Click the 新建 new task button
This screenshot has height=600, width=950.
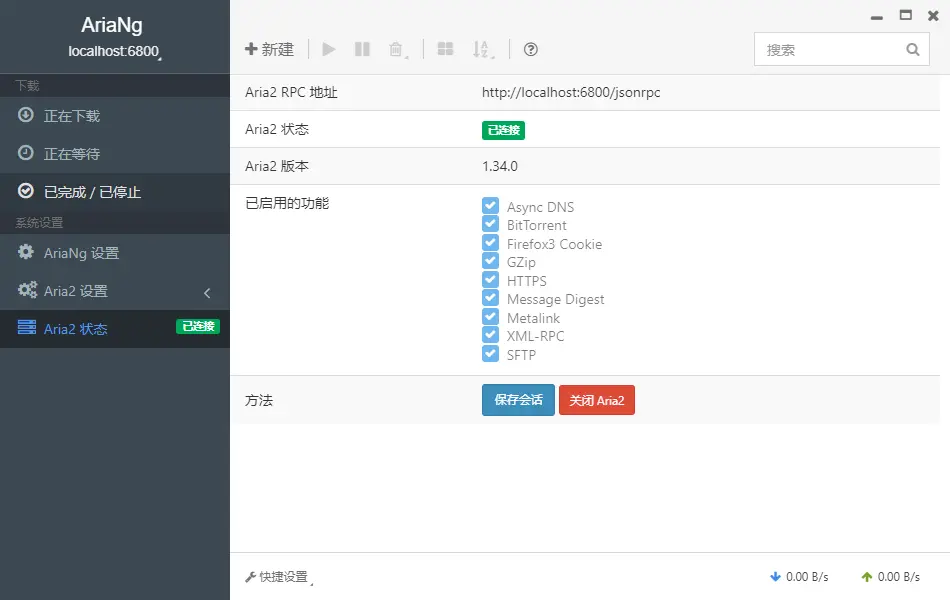(270, 49)
